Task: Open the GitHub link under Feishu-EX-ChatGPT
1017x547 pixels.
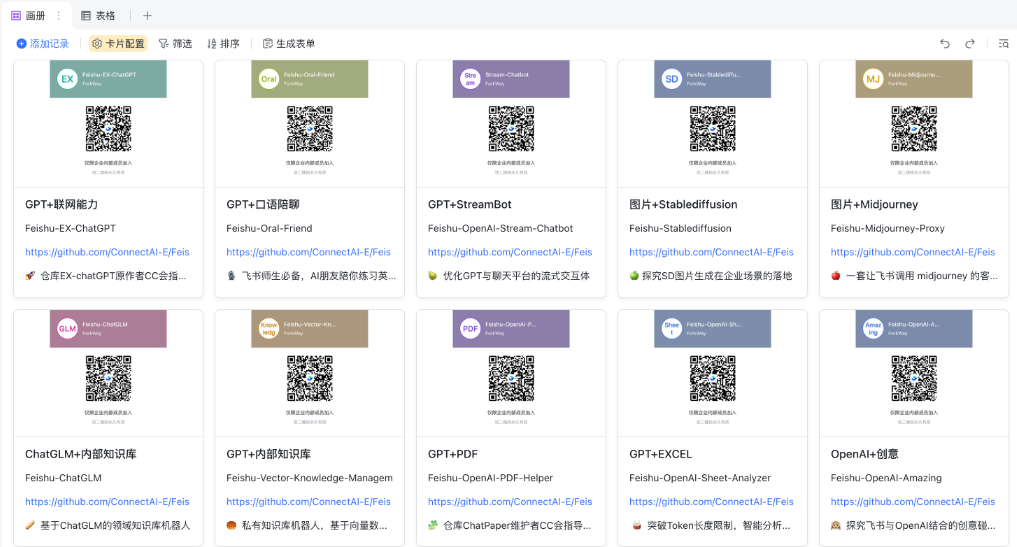Action: click(x=107, y=252)
